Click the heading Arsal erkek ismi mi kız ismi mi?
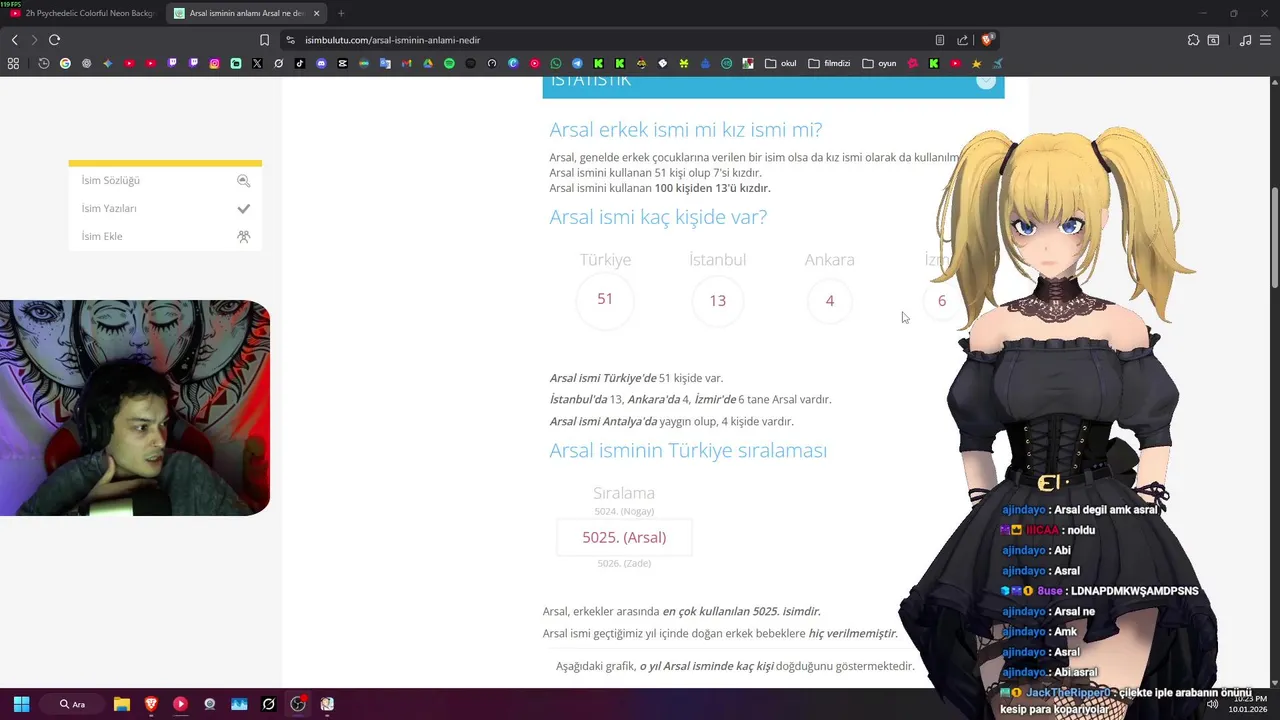The width and height of the screenshot is (1280, 720). (x=685, y=130)
